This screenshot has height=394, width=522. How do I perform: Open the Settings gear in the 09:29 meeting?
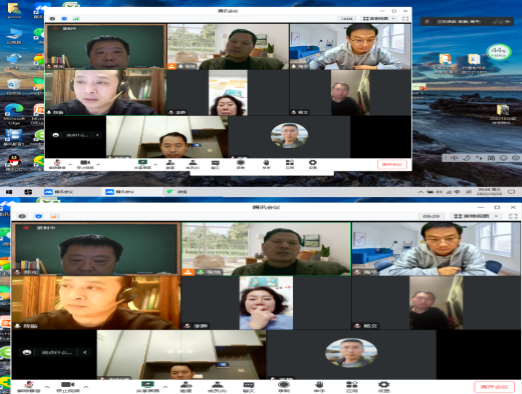(x=383, y=387)
